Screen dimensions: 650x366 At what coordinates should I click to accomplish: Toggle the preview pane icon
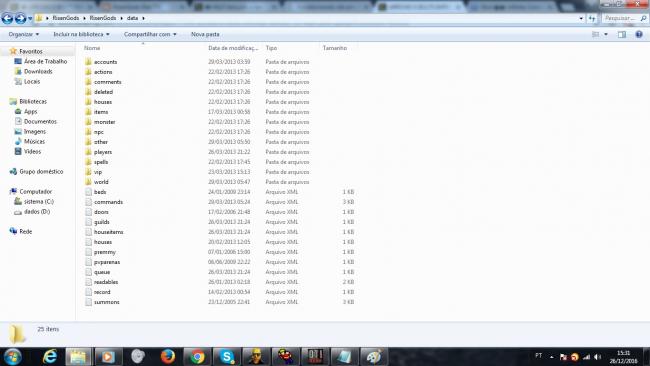622,34
